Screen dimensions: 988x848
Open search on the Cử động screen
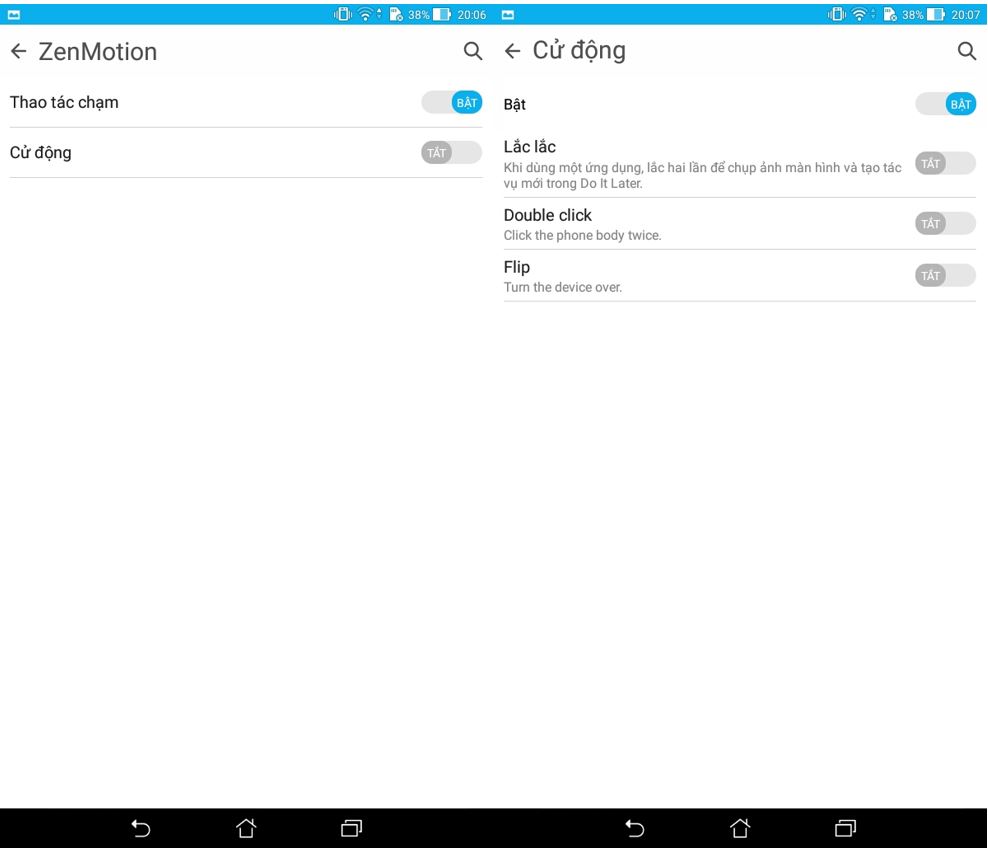pos(967,51)
